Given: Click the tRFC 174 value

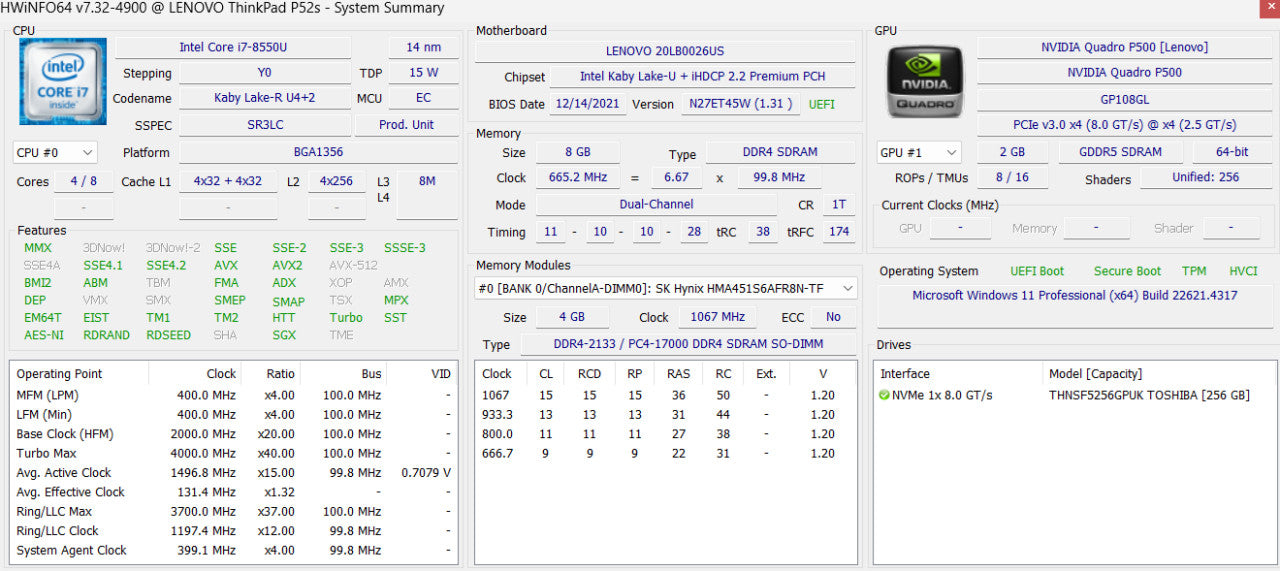Looking at the screenshot, I should point(839,232).
